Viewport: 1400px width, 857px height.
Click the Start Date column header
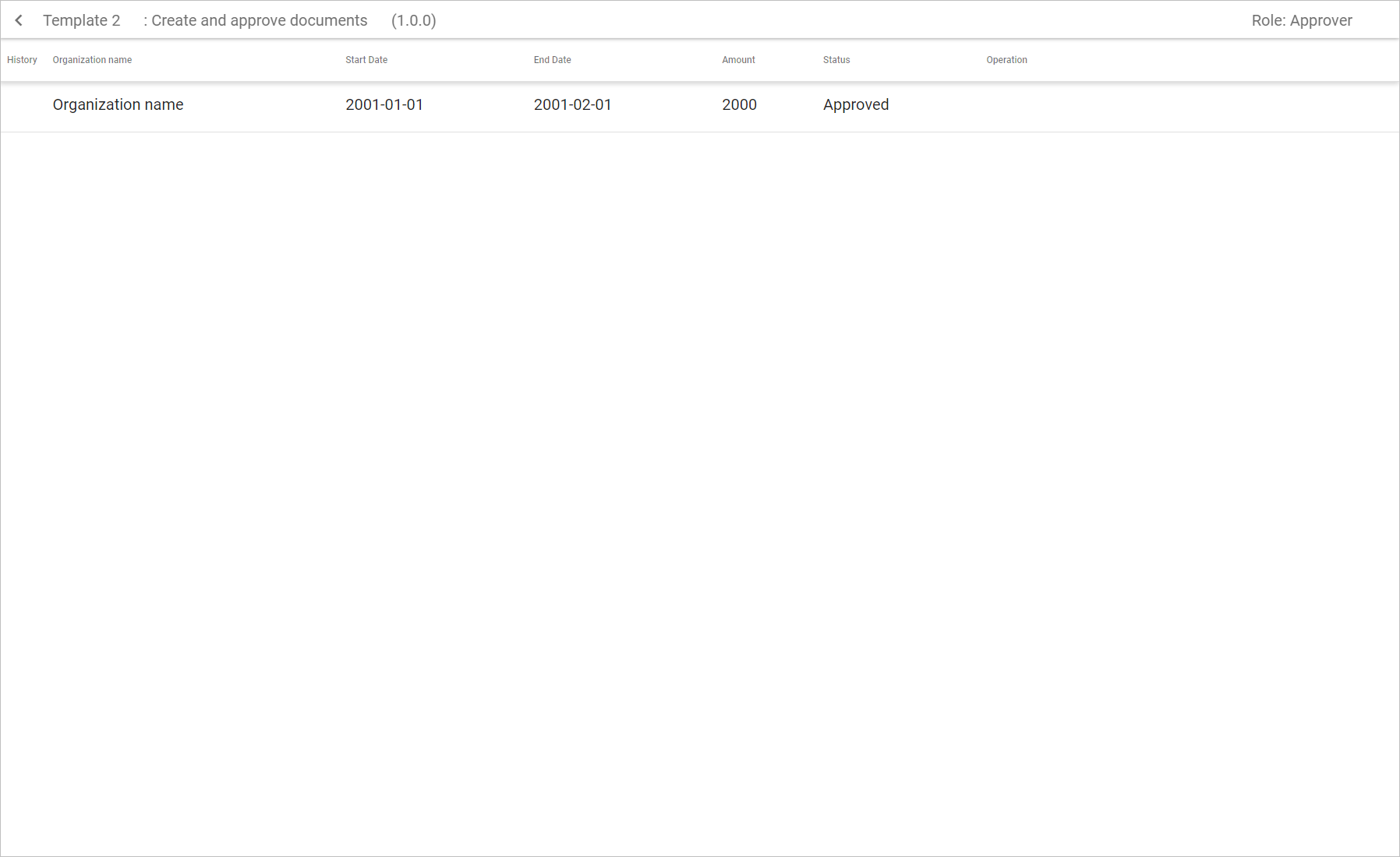click(366, 60)
